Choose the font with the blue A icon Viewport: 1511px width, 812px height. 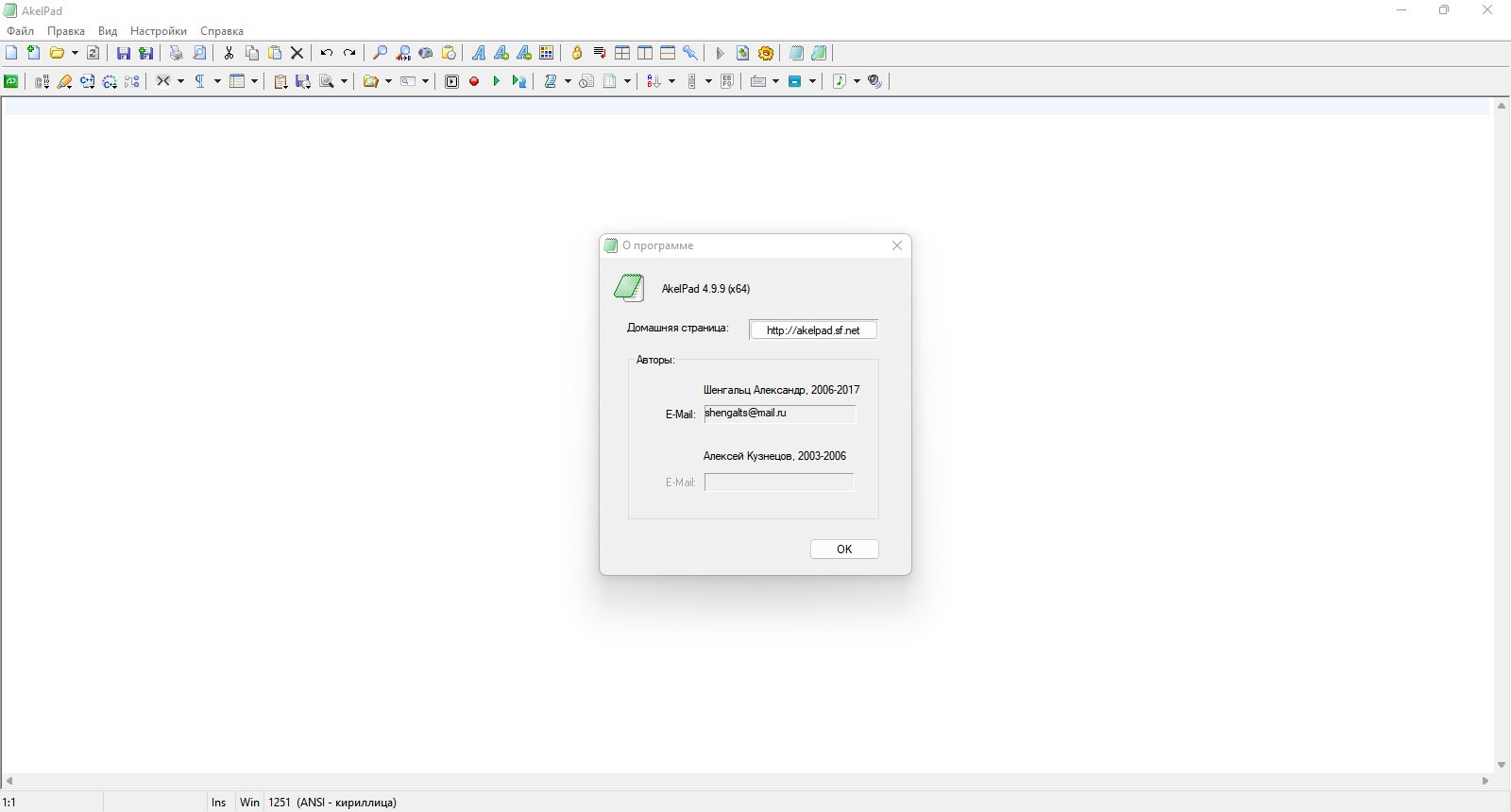(x=479, y=53)
